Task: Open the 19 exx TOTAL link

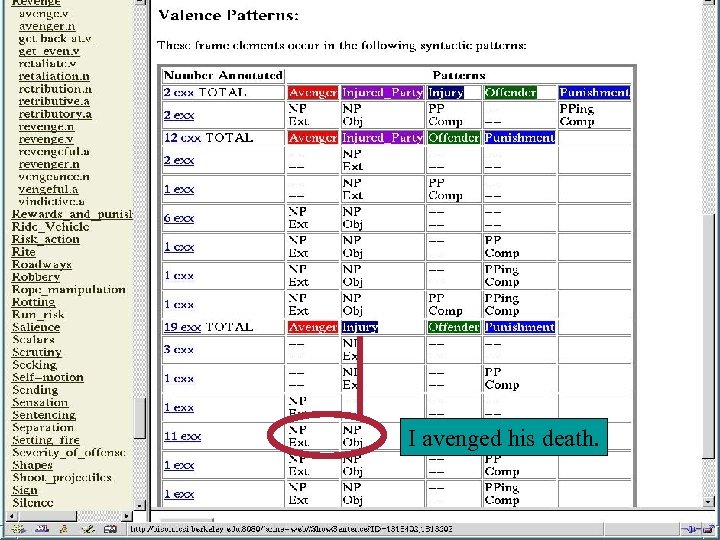Action: tap(208, 327)
